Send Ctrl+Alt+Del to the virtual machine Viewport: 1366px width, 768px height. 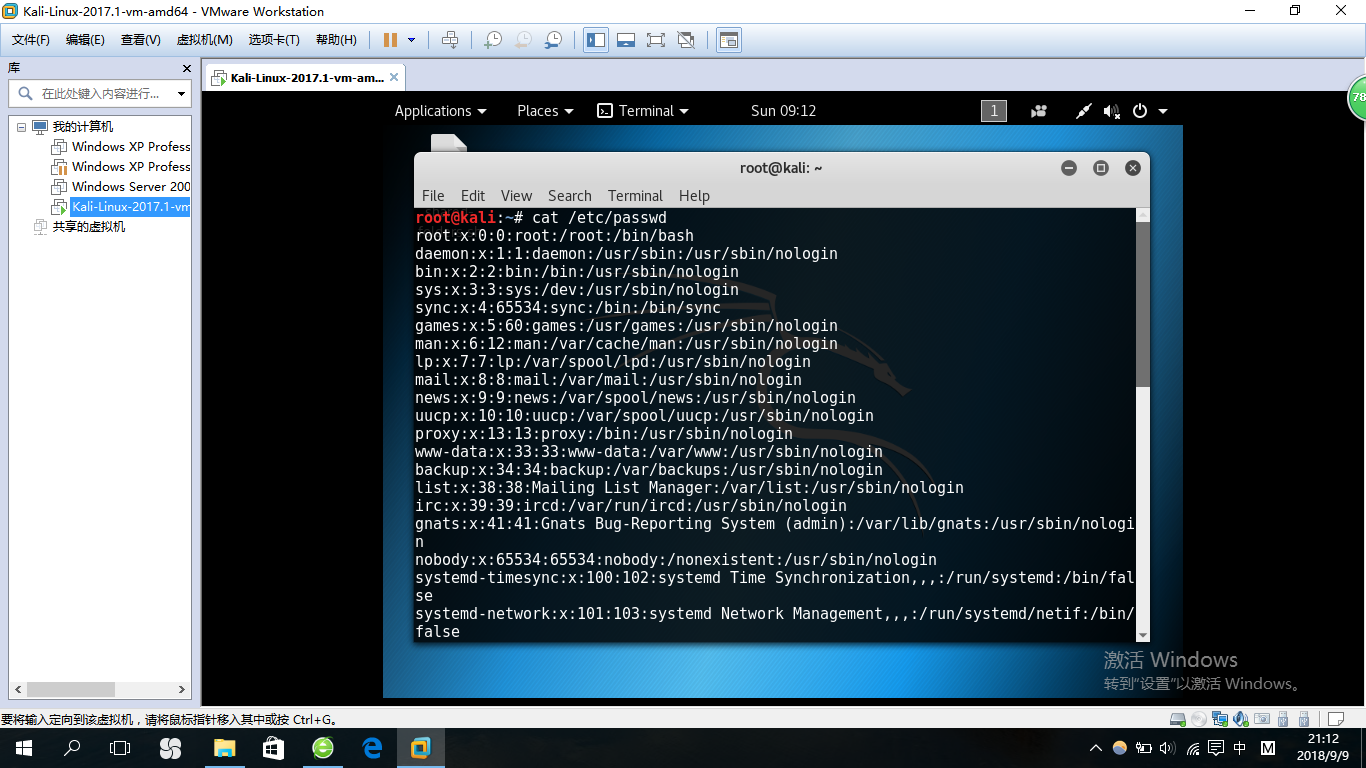click(x=450, y=40)
